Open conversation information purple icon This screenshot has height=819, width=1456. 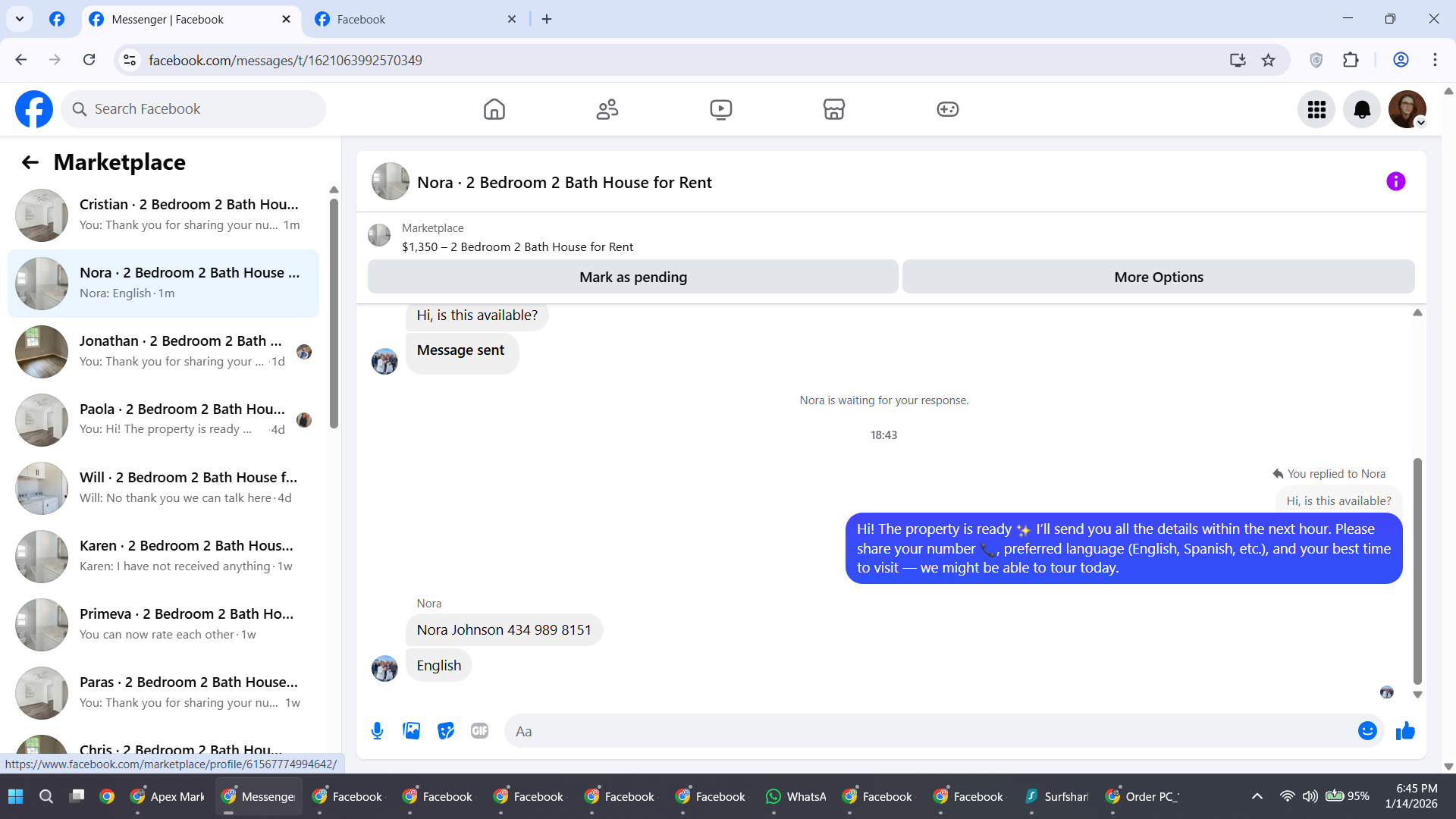1395,182
